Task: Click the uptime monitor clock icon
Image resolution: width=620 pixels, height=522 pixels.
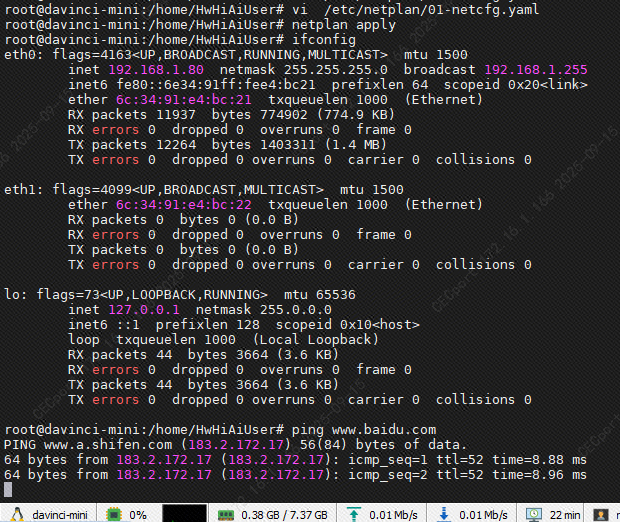Action: [534, 514]
